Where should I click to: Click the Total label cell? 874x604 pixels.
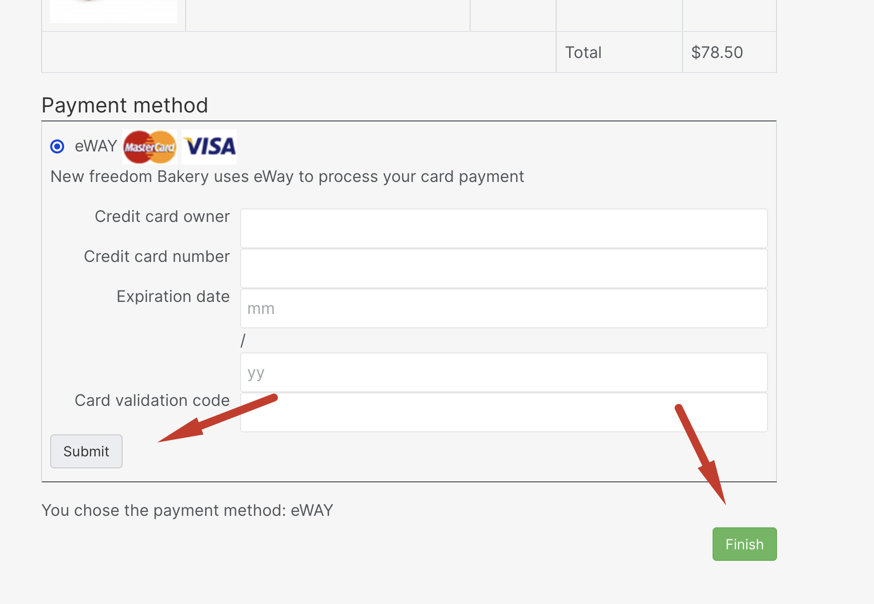click(x=584, y=52)
